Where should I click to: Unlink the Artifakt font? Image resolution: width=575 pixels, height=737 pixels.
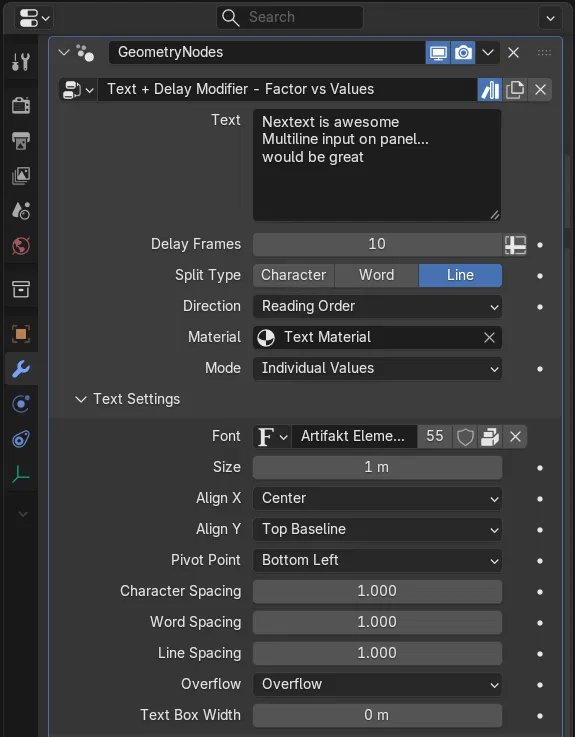515,437
